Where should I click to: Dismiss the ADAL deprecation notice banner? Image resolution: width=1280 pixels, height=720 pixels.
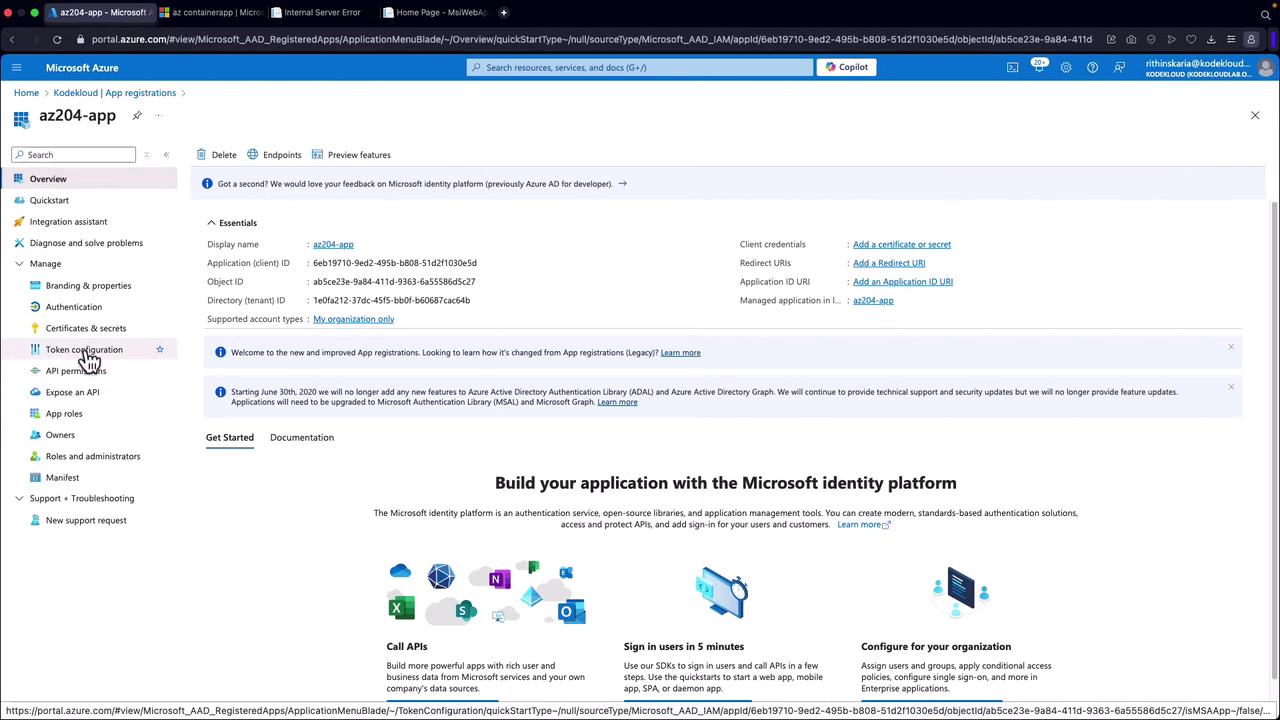1231,386
